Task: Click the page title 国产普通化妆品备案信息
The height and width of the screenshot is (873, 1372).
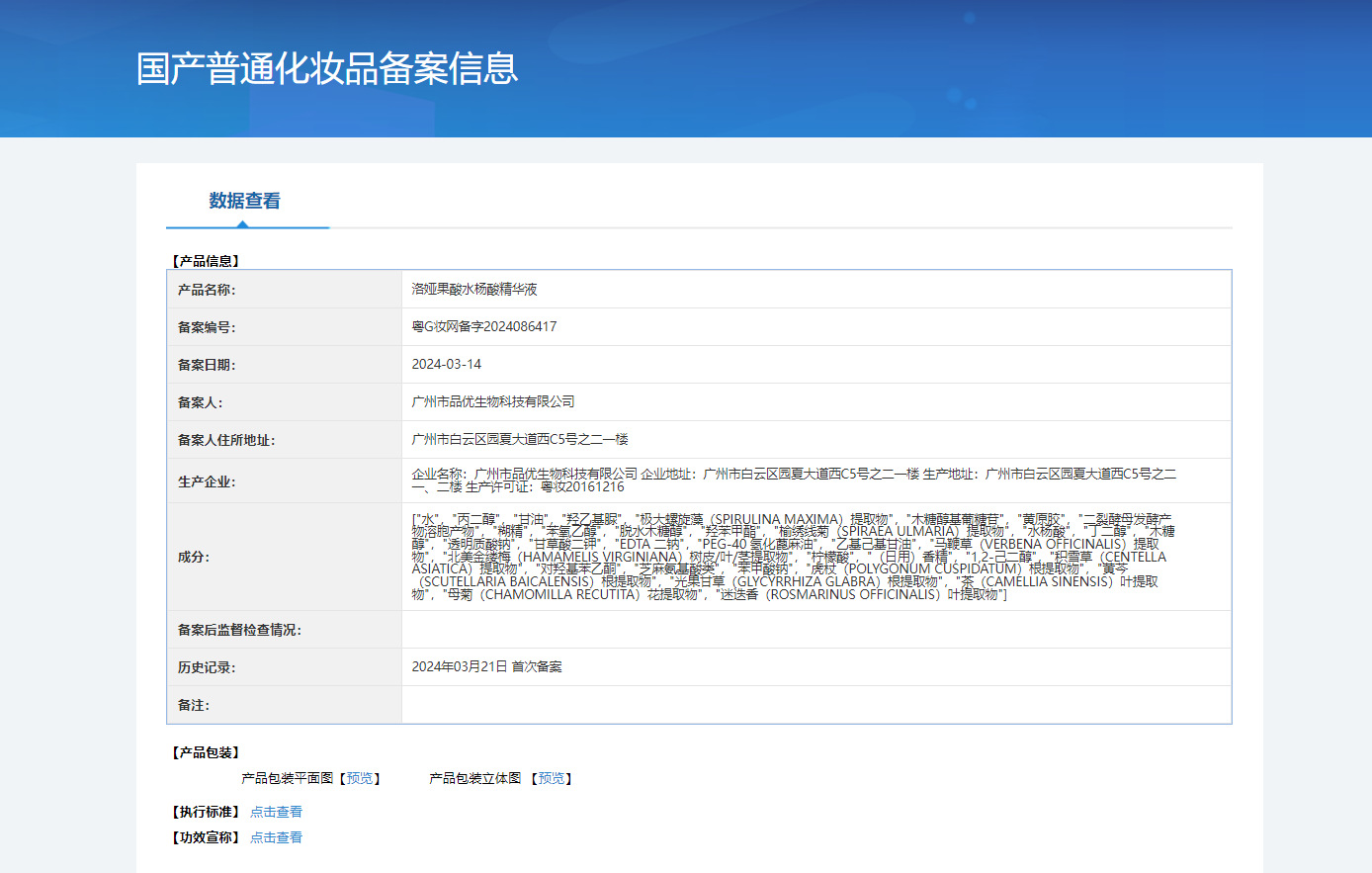Action: click(327, 68)
